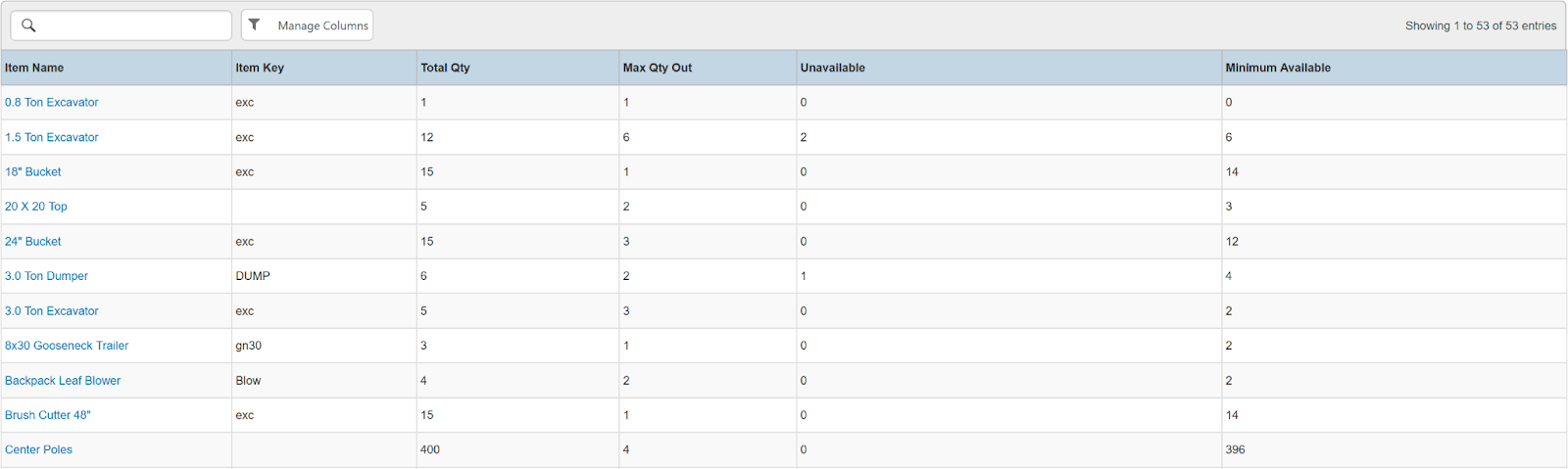Sort by Item Key column header
The height and width of the screenshot is (469, 1568).
coord(260,68)
